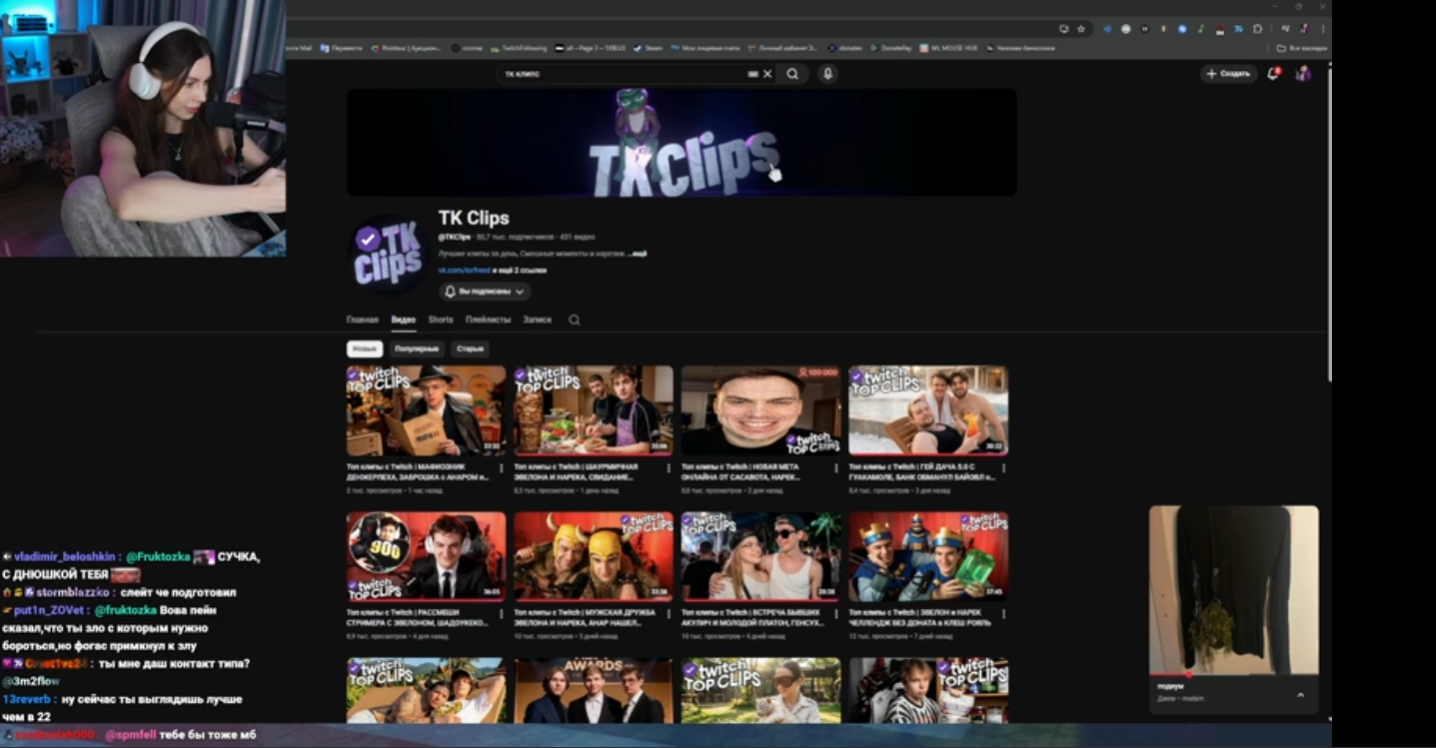Click the Мафиозник video title text
This screenshot has width=1436, height=748.
pyautogui.click(x=418, y=472)
